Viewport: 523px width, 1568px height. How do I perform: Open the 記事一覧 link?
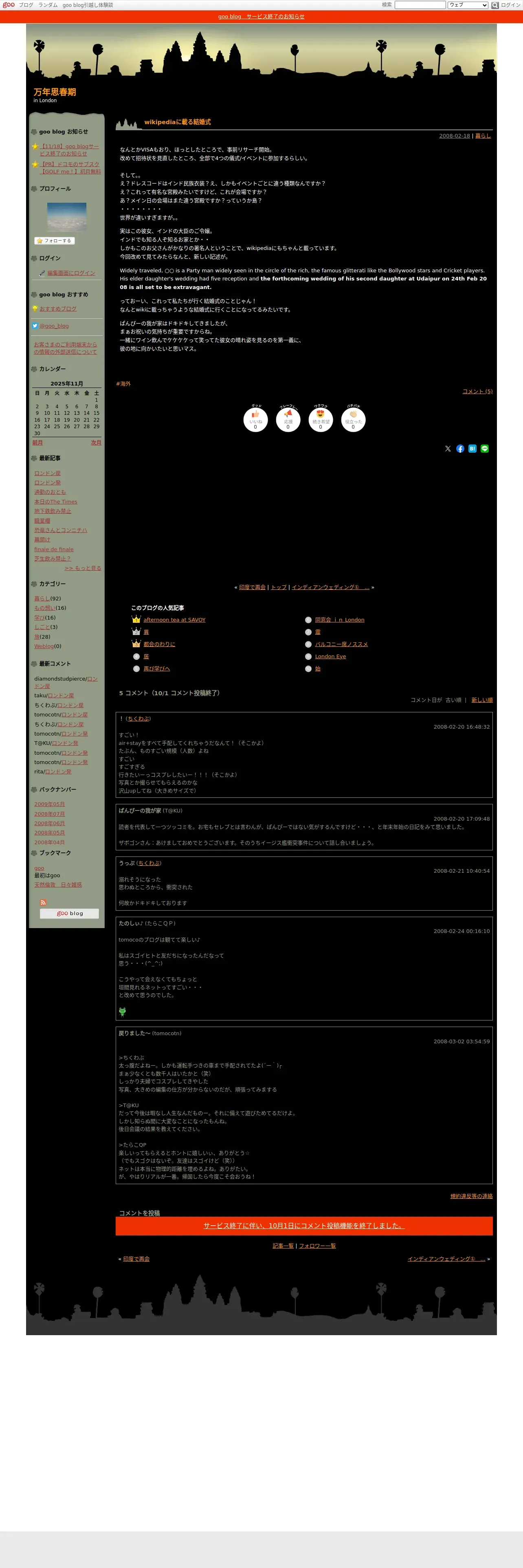(x=283, y=1245)
